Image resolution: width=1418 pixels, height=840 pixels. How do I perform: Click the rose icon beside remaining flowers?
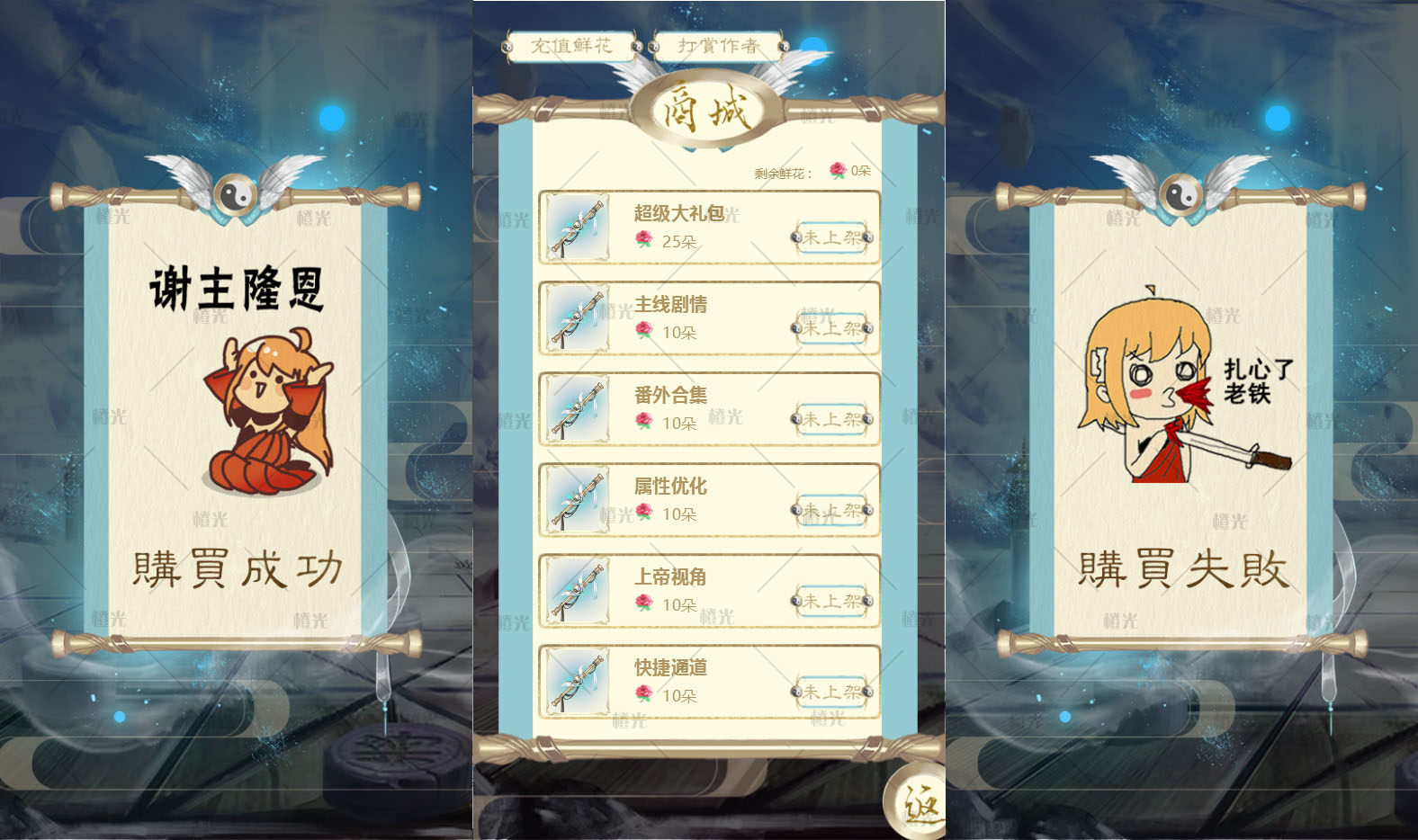838,170
